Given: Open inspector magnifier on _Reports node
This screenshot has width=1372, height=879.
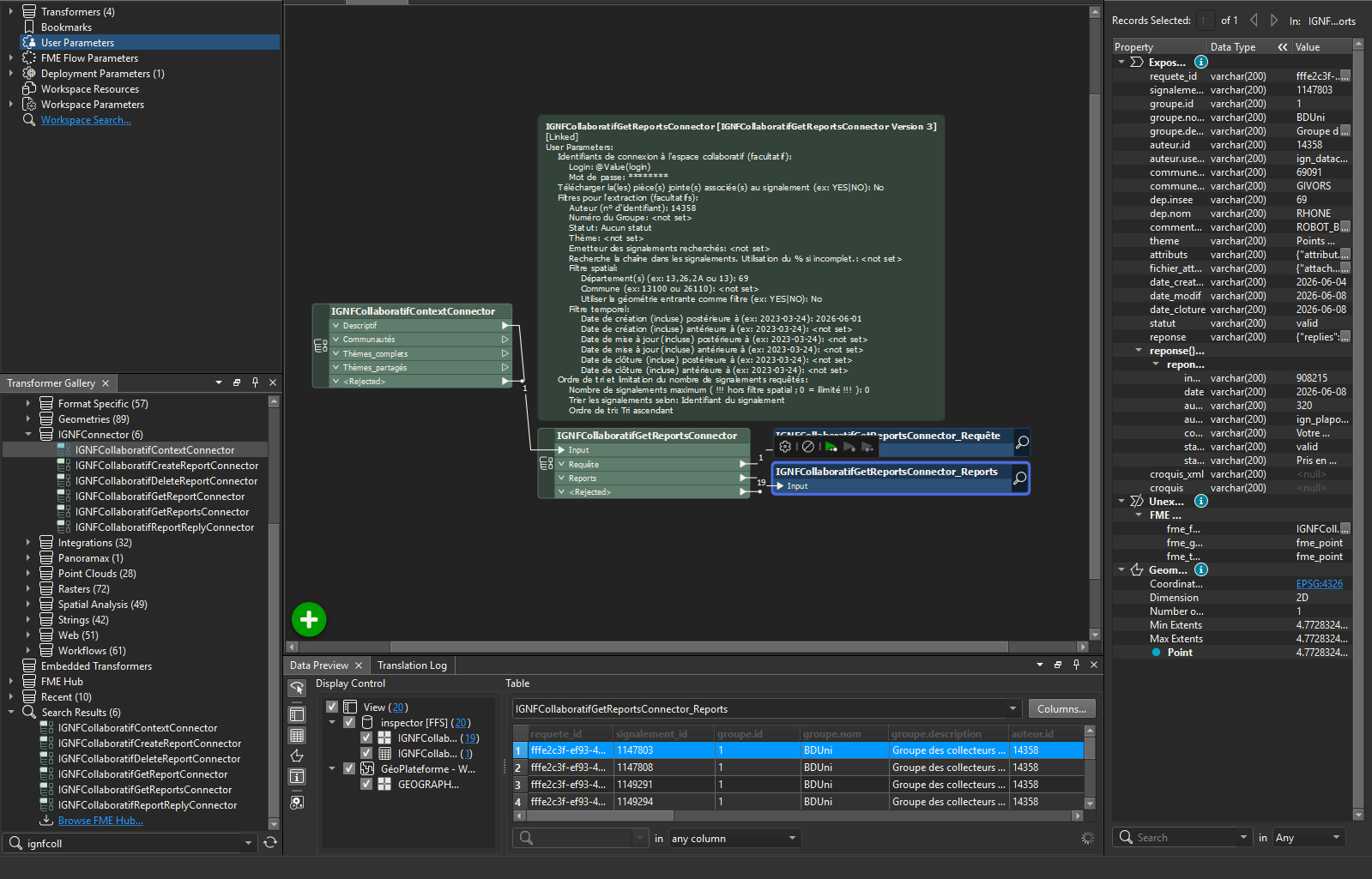Looking at the screenshot, I should [1019, 479].
